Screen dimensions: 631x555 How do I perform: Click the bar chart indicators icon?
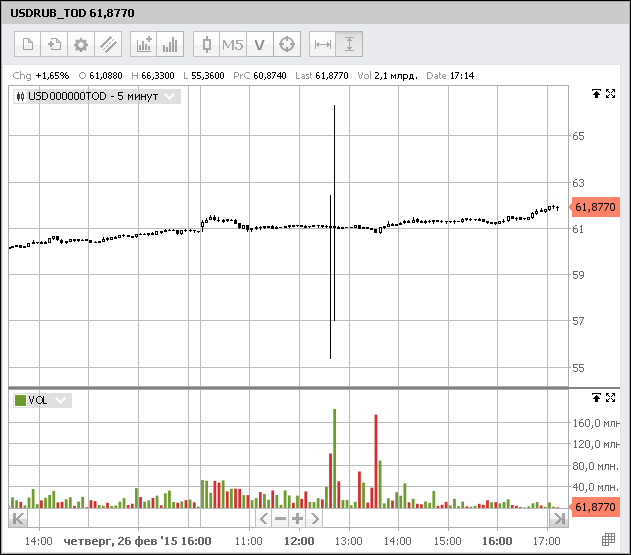point(170,44)
